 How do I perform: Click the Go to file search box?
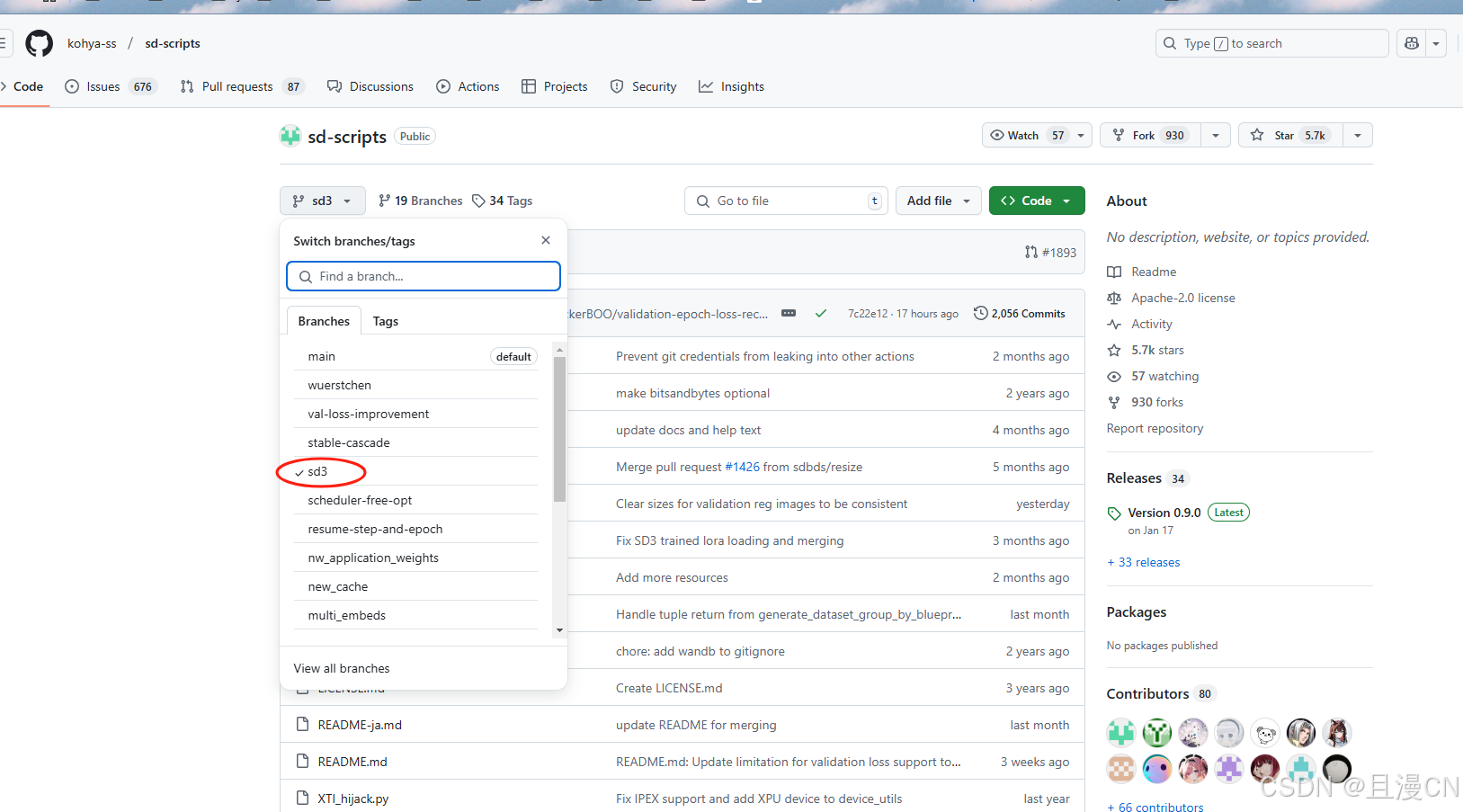[786, 201]
